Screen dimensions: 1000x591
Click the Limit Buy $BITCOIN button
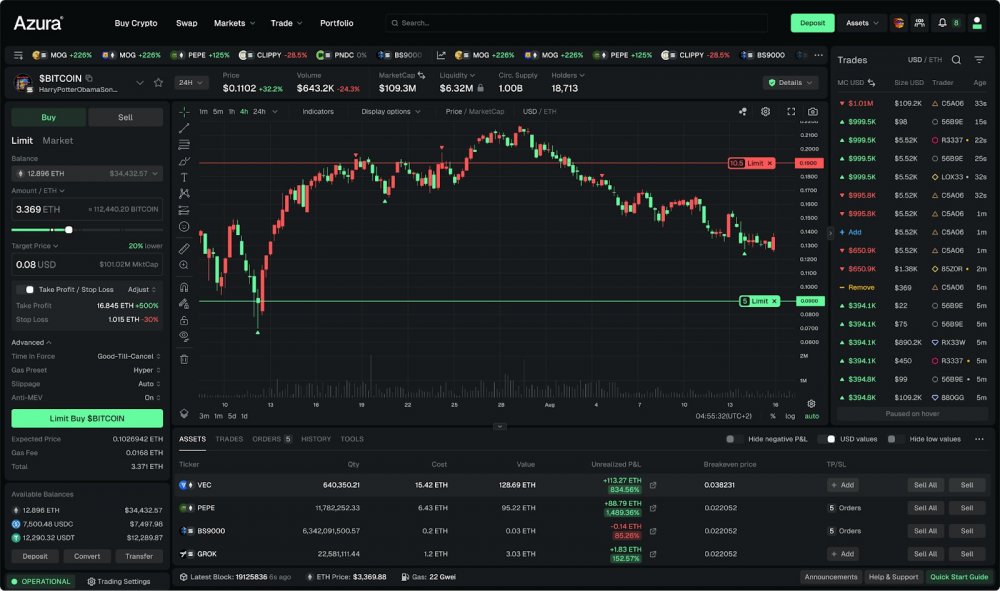coord(86,418)
